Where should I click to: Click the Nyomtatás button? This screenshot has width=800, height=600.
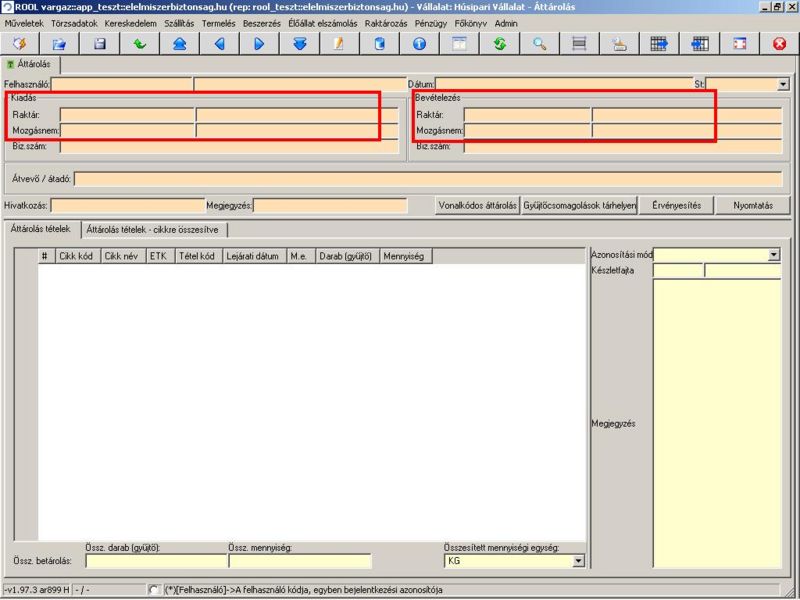pyautogui.click(x=753, y=206)
